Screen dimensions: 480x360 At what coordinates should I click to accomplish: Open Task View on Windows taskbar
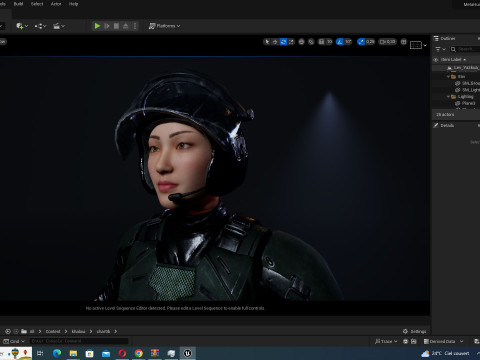pos(40,353)
